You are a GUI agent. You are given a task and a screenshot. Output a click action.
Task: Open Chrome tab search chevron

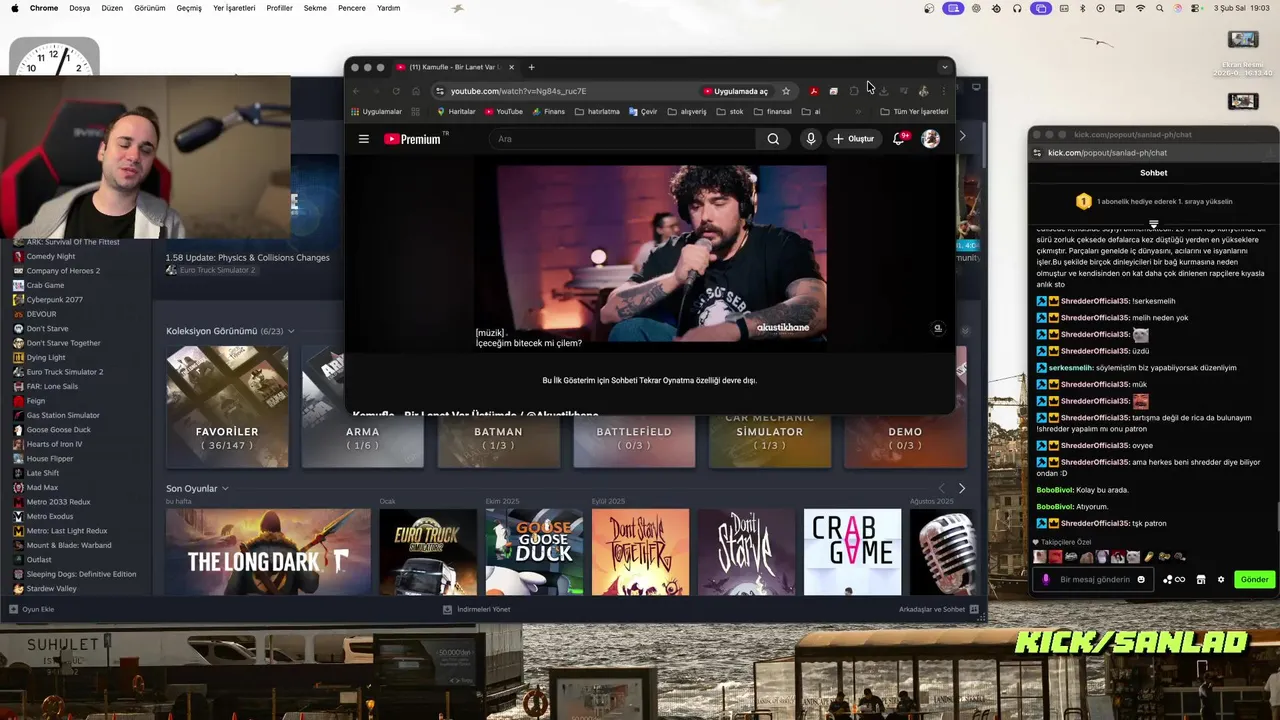(944, 67)
